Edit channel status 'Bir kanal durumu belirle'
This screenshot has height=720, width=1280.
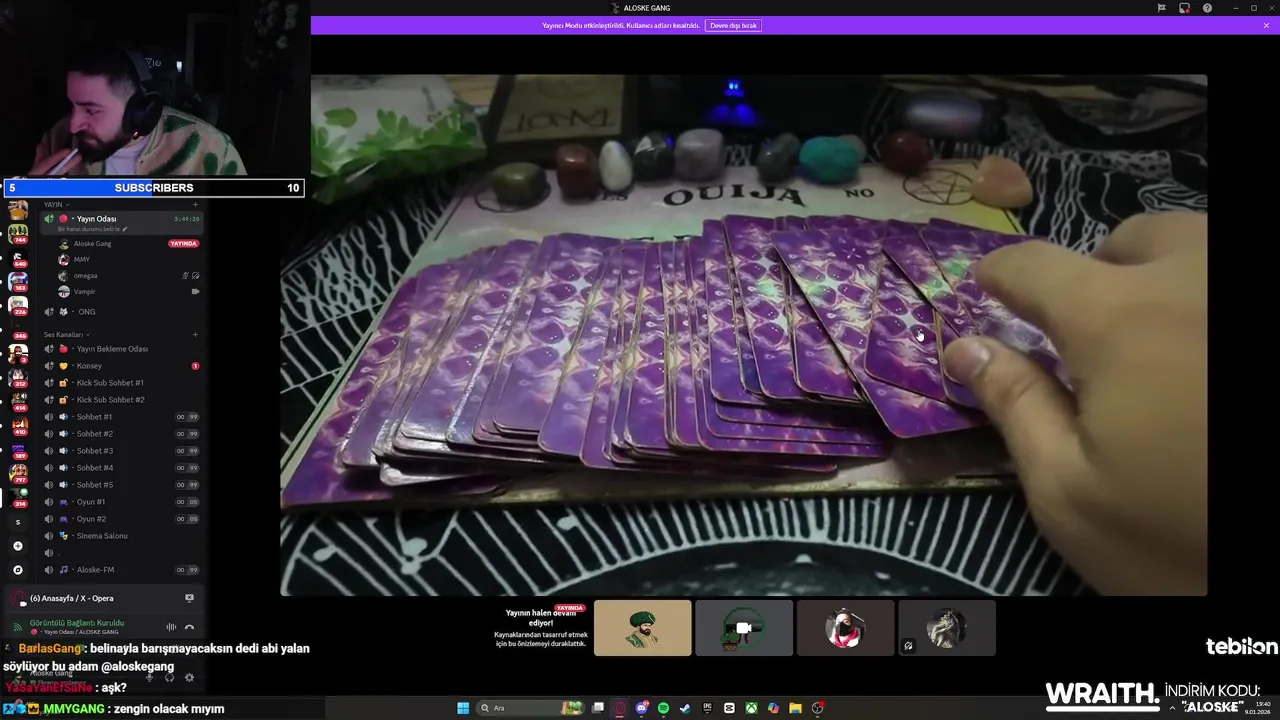(x=94, y=229)
